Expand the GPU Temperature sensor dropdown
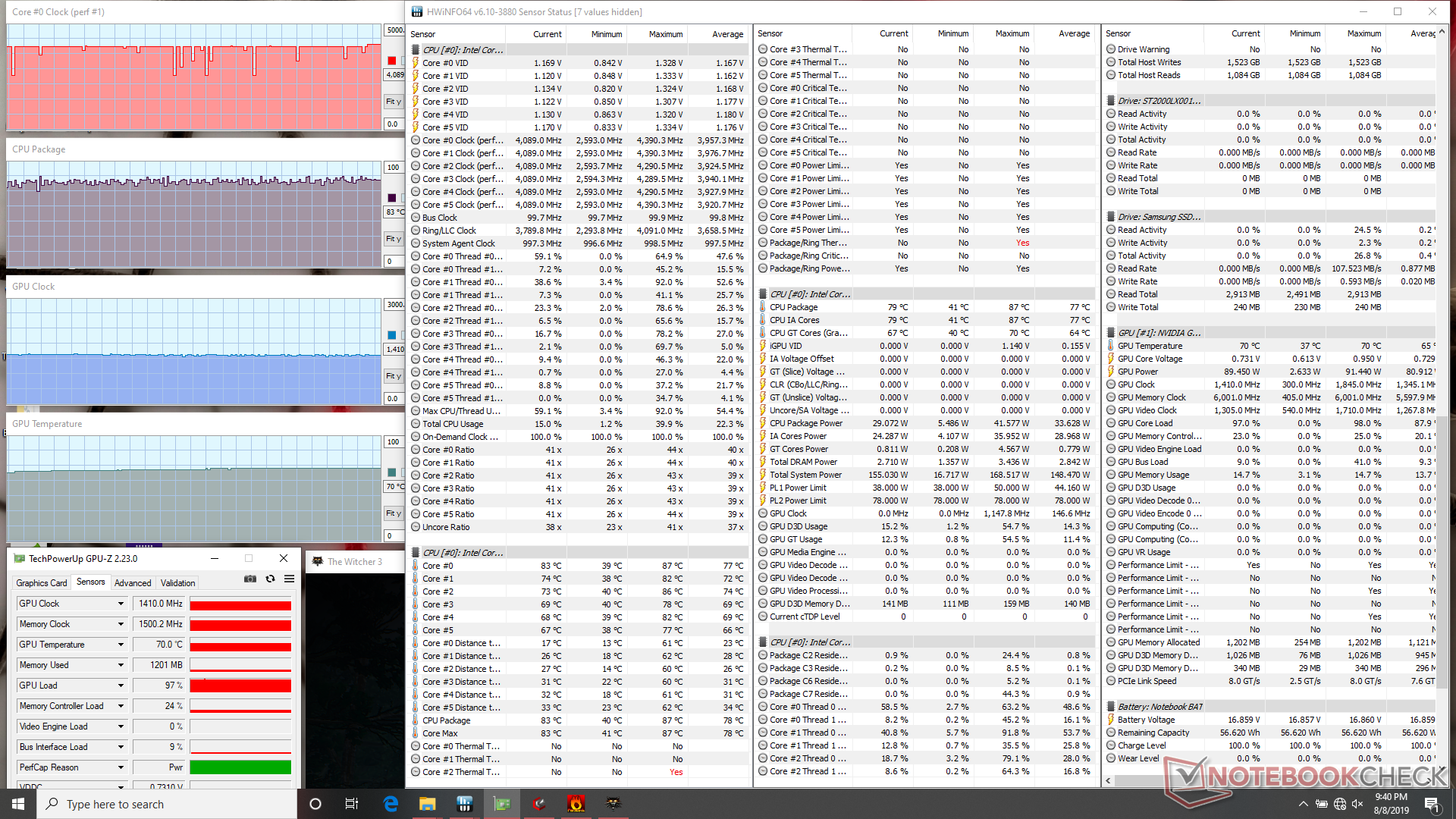The image size is (1456, 819). point(121,645)
